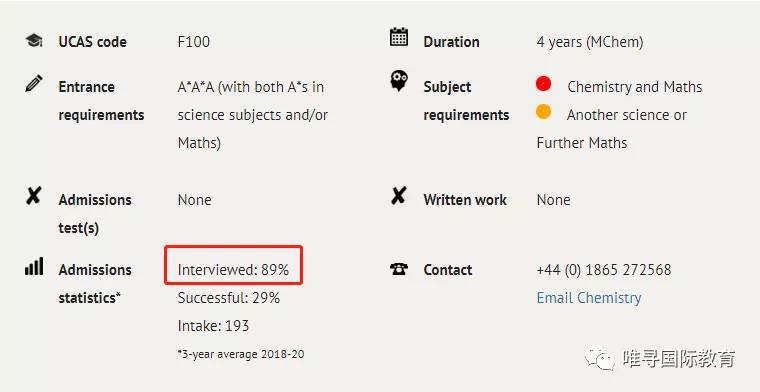
Task: Click the bar chart icon for Admissions statistics
Action: click(34, 266)
